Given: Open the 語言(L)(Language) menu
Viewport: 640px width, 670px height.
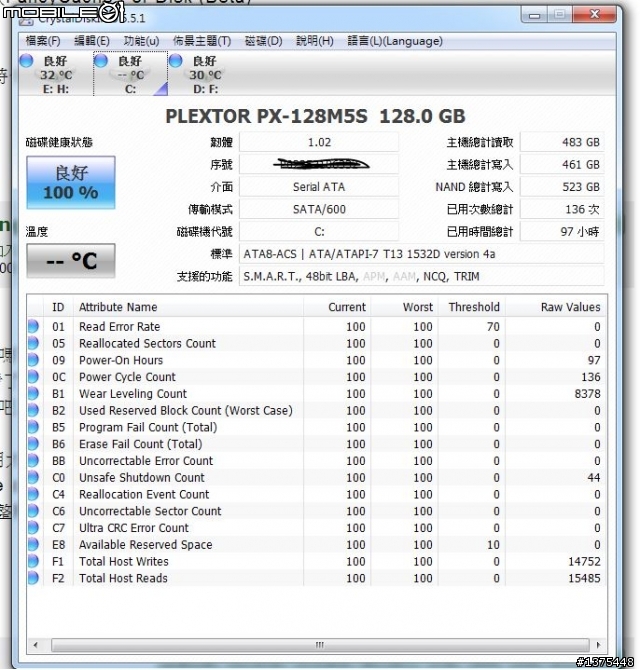Looking at the screenshot, I should (395, 41).
